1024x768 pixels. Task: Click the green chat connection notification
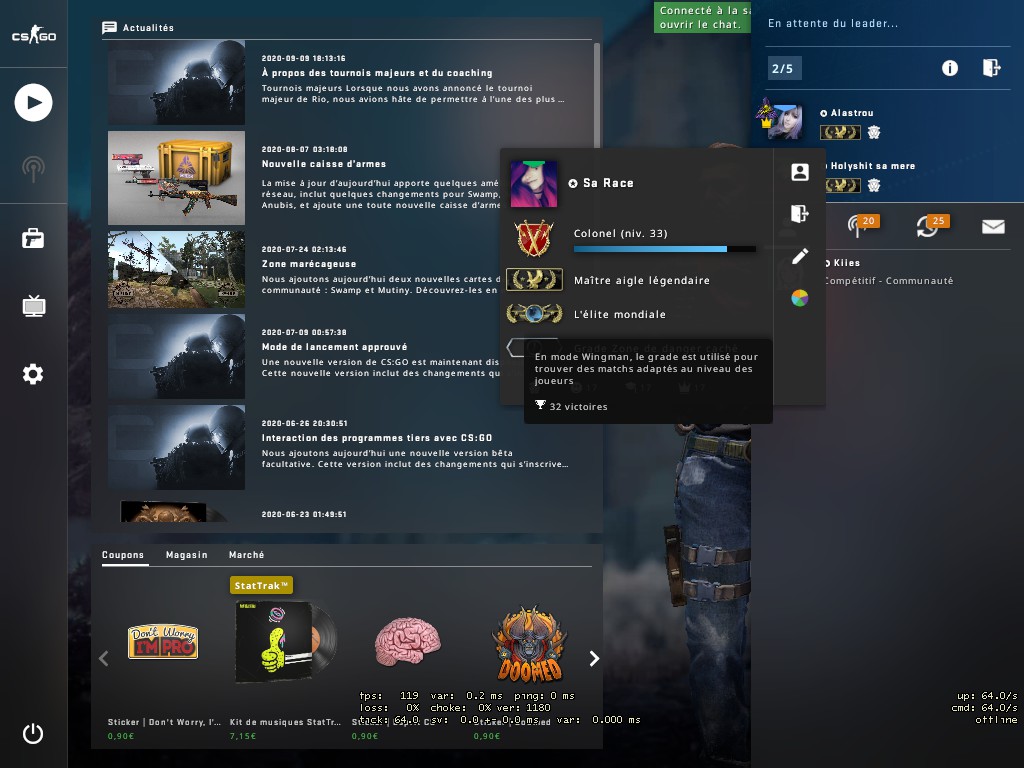click(702, 18)
